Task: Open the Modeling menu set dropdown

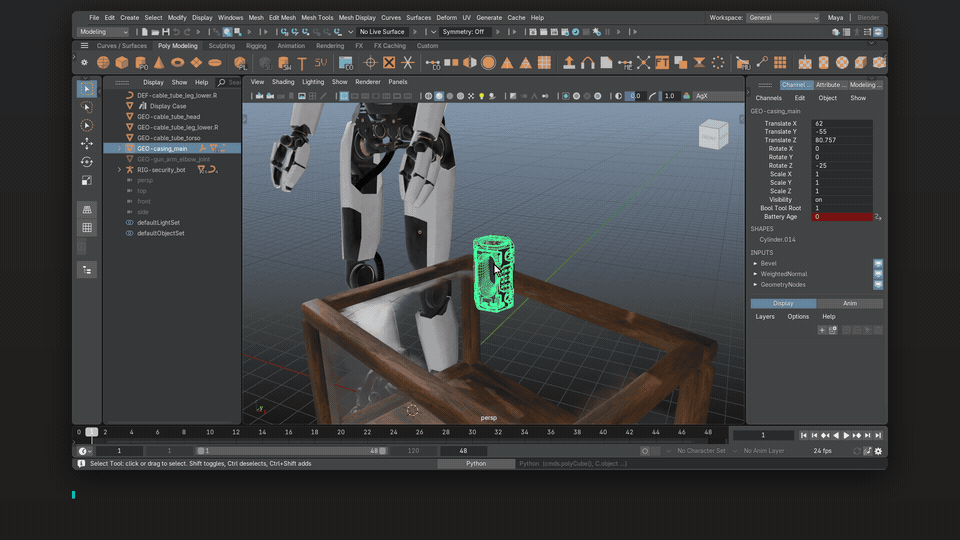Action: (x=103, y=32)
